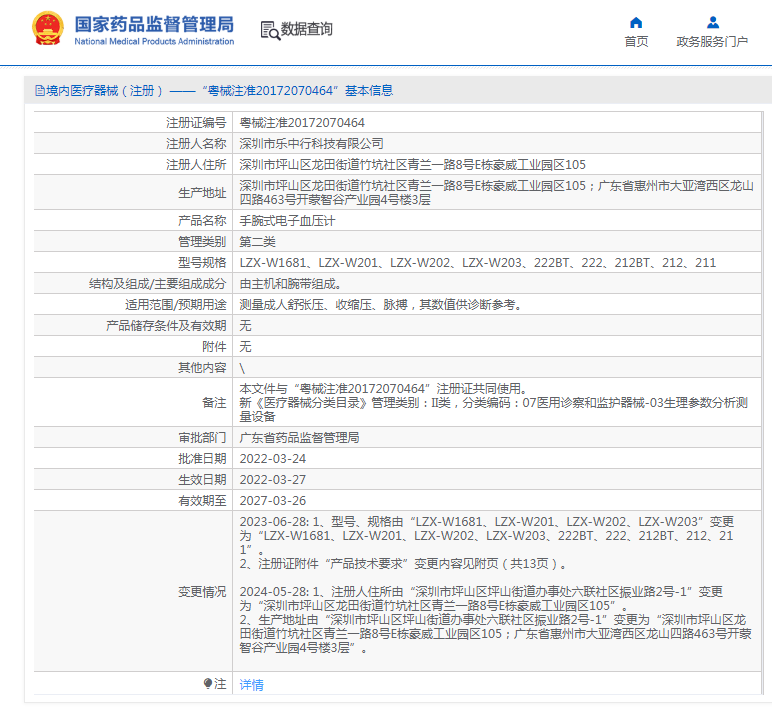Viewport: 772px width, 712px height.
Task: Click the 型号规格 model list value
Action: coord(478,263)
